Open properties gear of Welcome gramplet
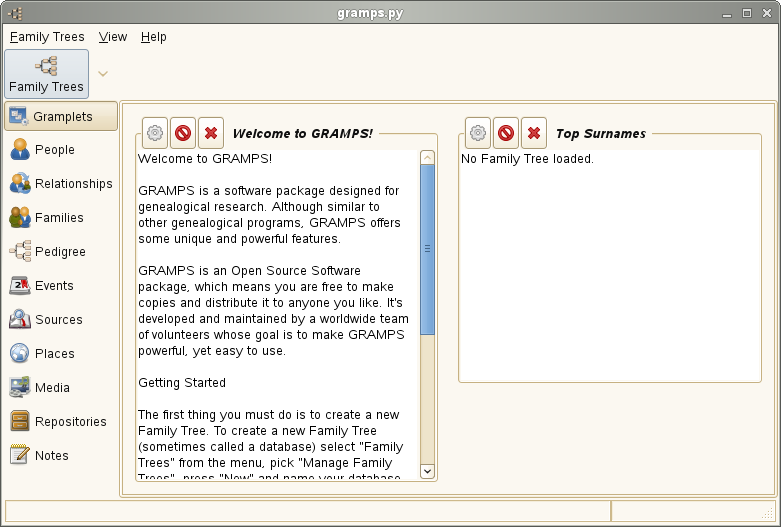 tap(155, 133)
